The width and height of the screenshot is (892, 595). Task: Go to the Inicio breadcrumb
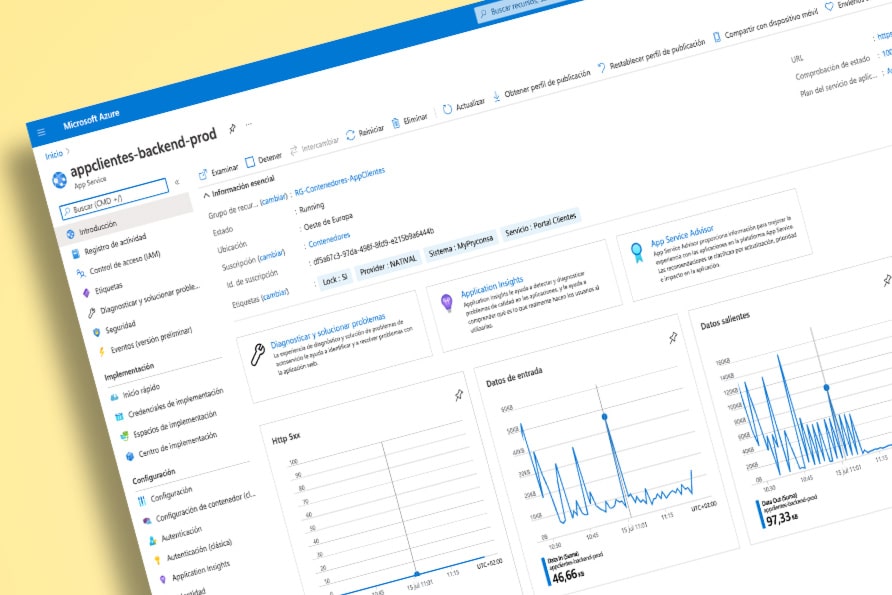[x=54, y=154]
